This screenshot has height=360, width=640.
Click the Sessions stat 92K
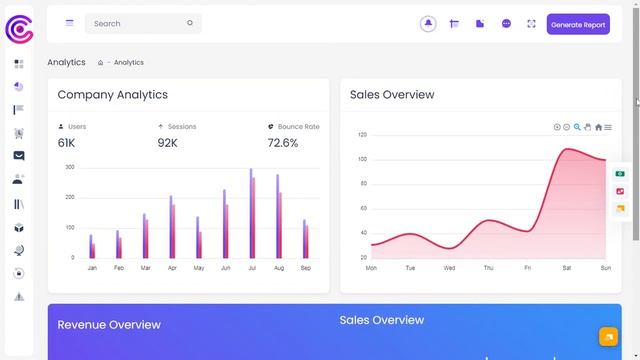(167, 143)
